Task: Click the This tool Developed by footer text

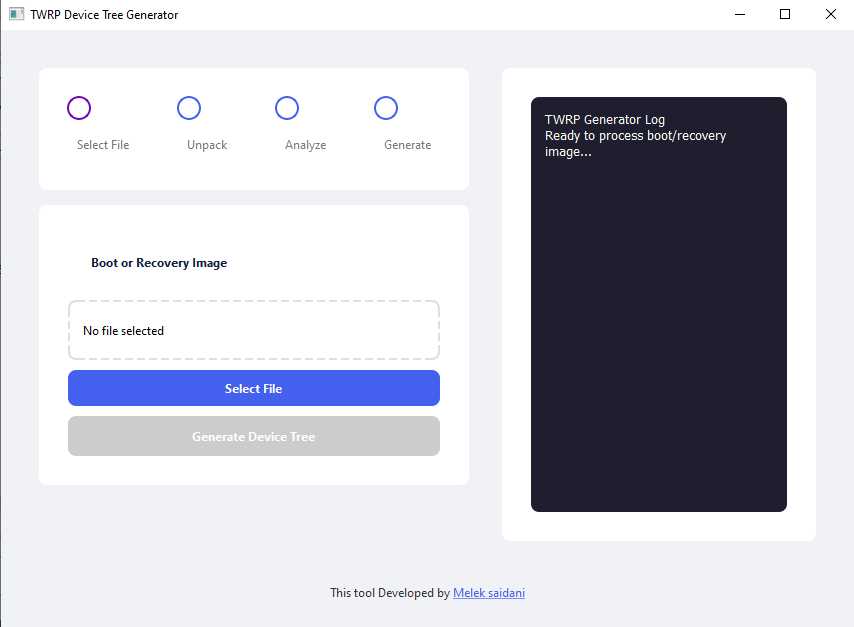Action: tap(388, 593)
